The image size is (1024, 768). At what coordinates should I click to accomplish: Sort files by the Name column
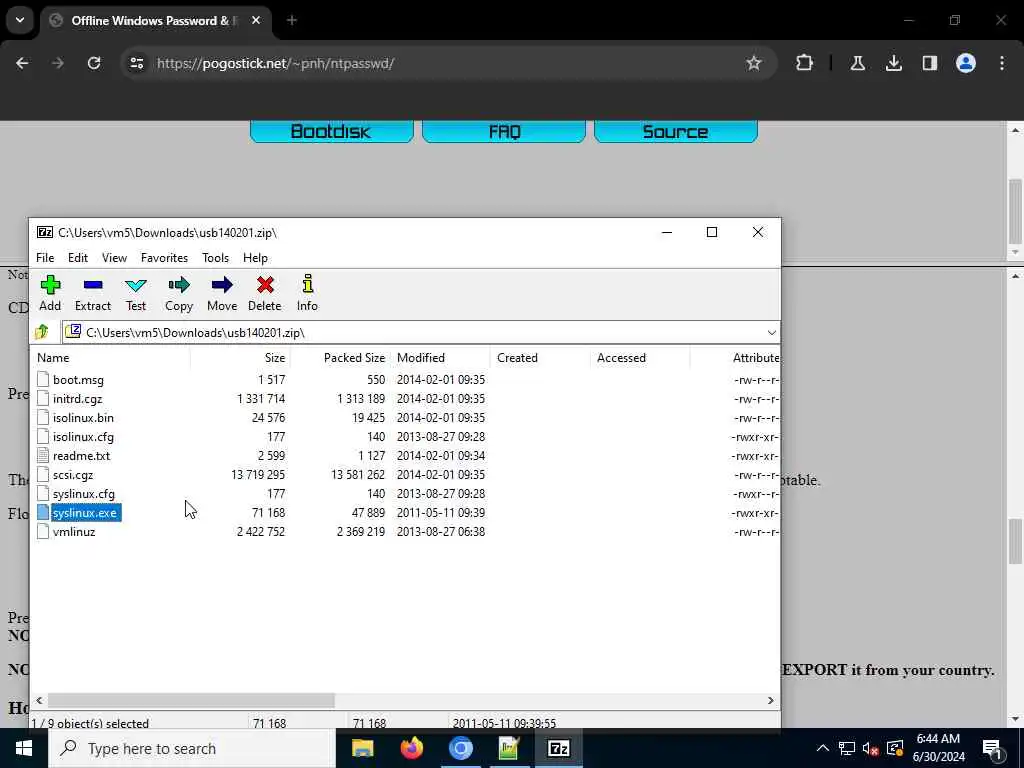tap(110, 358)
